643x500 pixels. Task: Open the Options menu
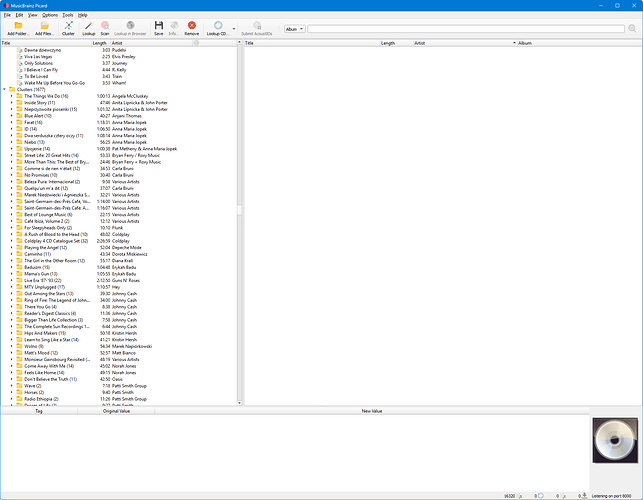pos(49,16)
